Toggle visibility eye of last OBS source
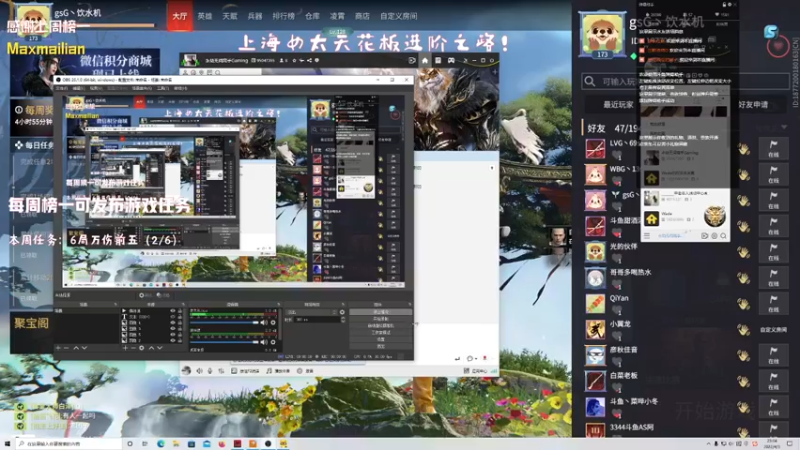 172,340
